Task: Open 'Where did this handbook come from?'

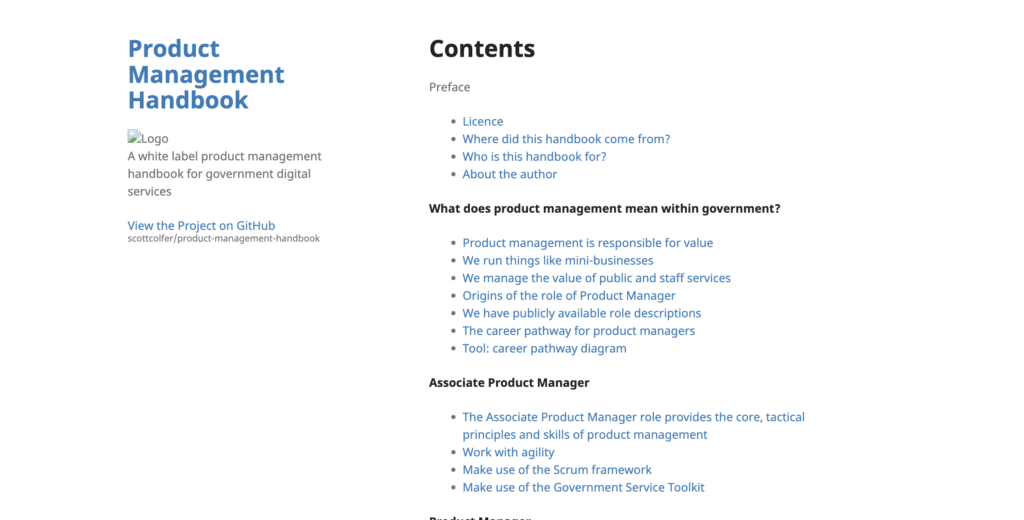Action: click(x=566, y=139)
